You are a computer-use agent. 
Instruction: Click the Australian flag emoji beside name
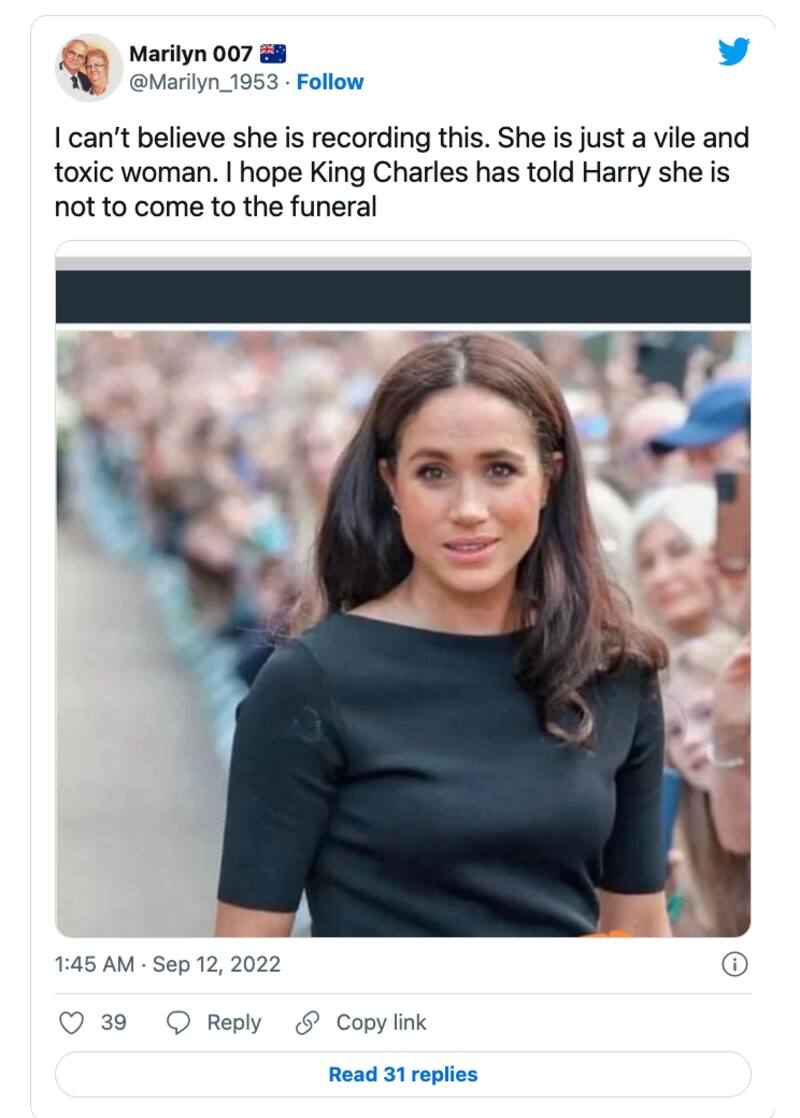coord(273,54)
